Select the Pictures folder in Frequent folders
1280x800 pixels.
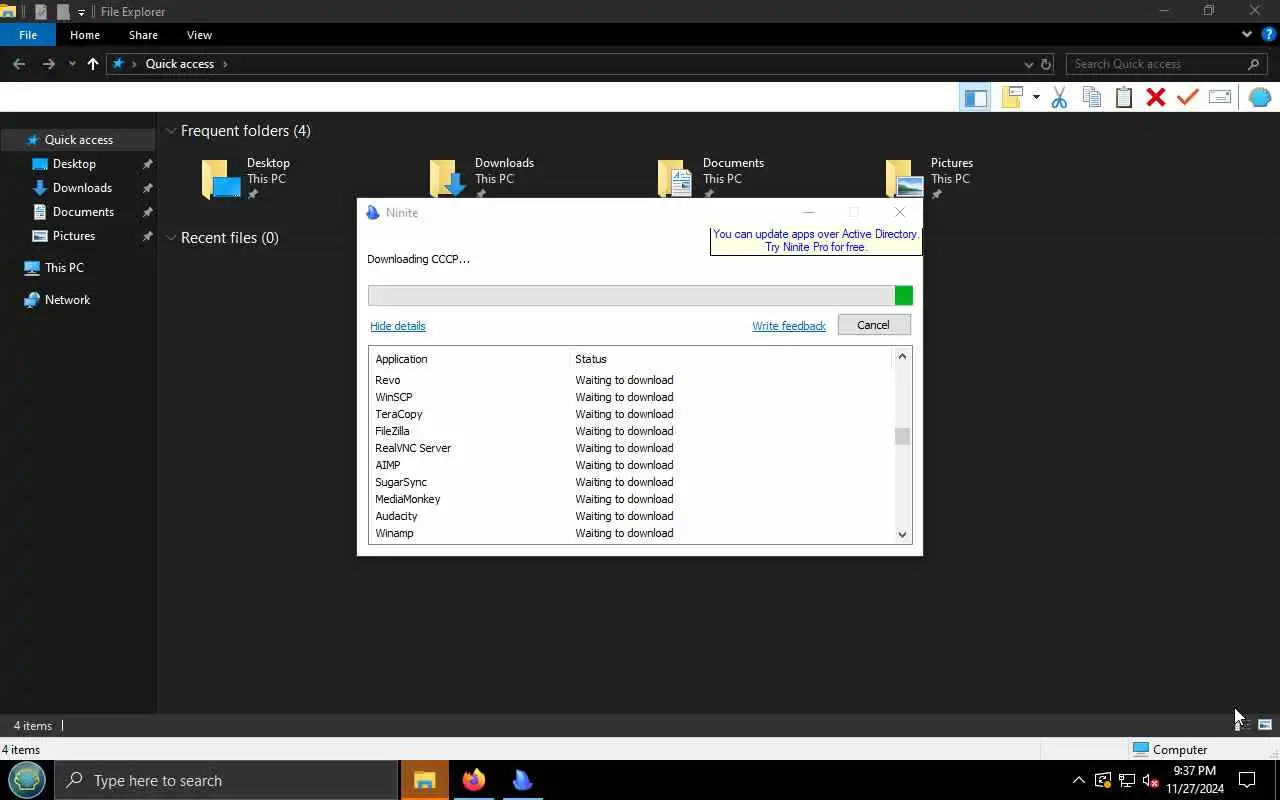click(x=930, y=178)
